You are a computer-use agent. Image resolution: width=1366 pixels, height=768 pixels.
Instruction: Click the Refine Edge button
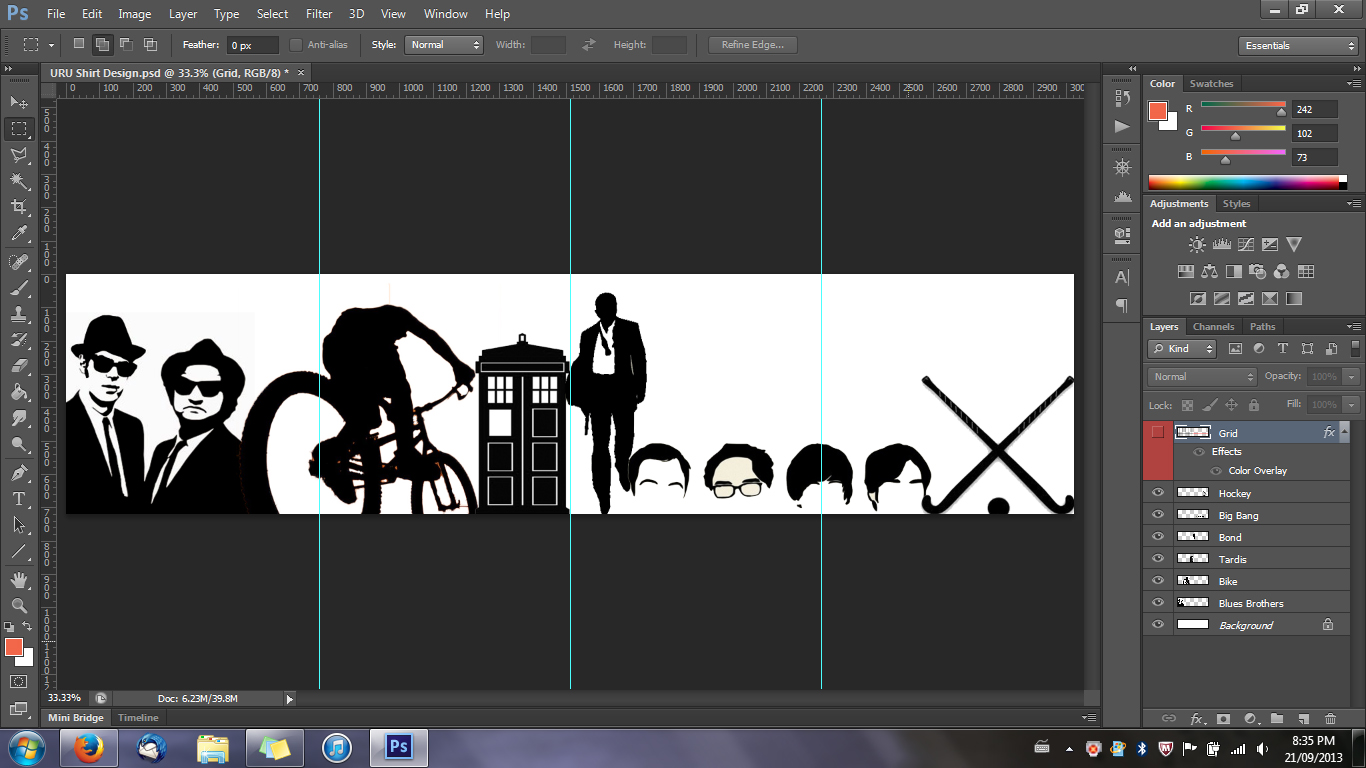753,45
